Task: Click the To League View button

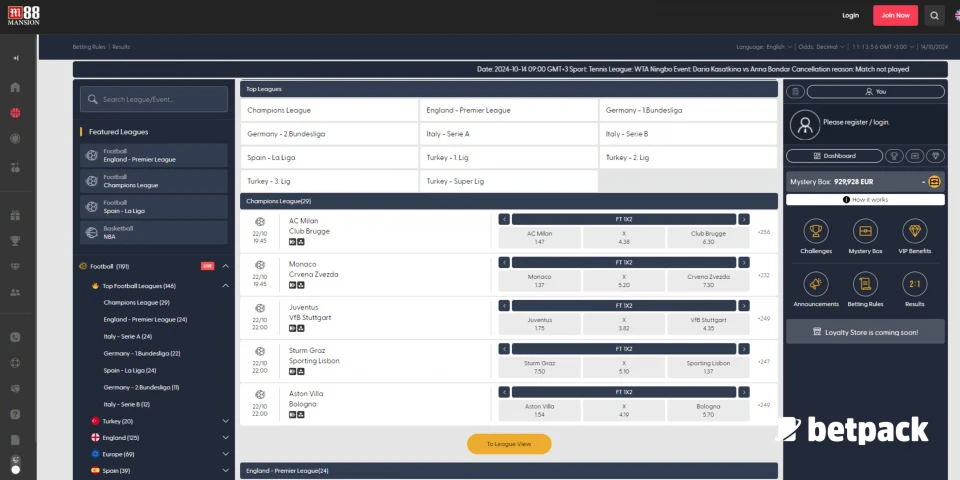Action: 509,444
